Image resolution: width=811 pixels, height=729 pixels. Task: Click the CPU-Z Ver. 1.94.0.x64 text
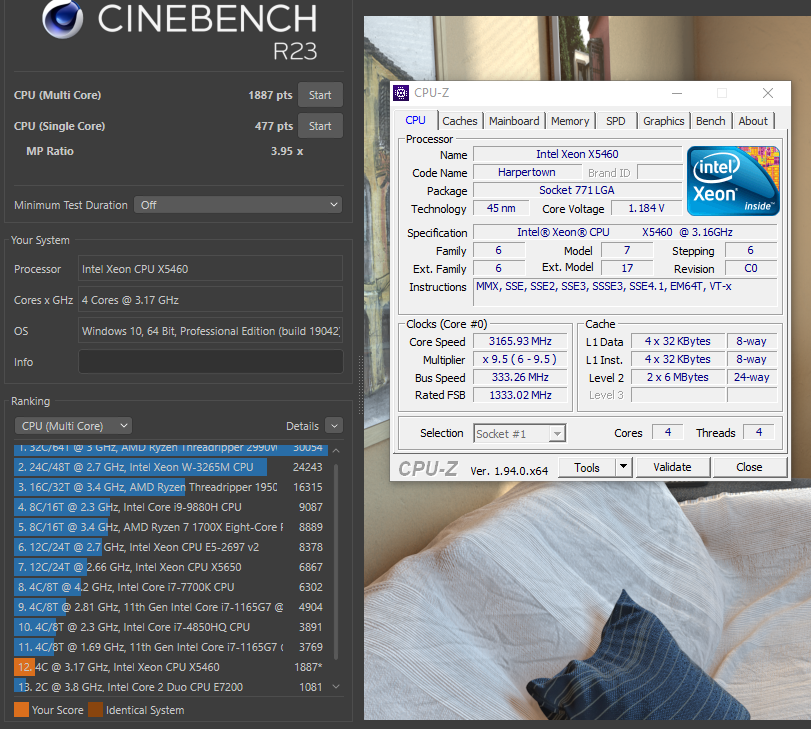(x=509, y=471)
